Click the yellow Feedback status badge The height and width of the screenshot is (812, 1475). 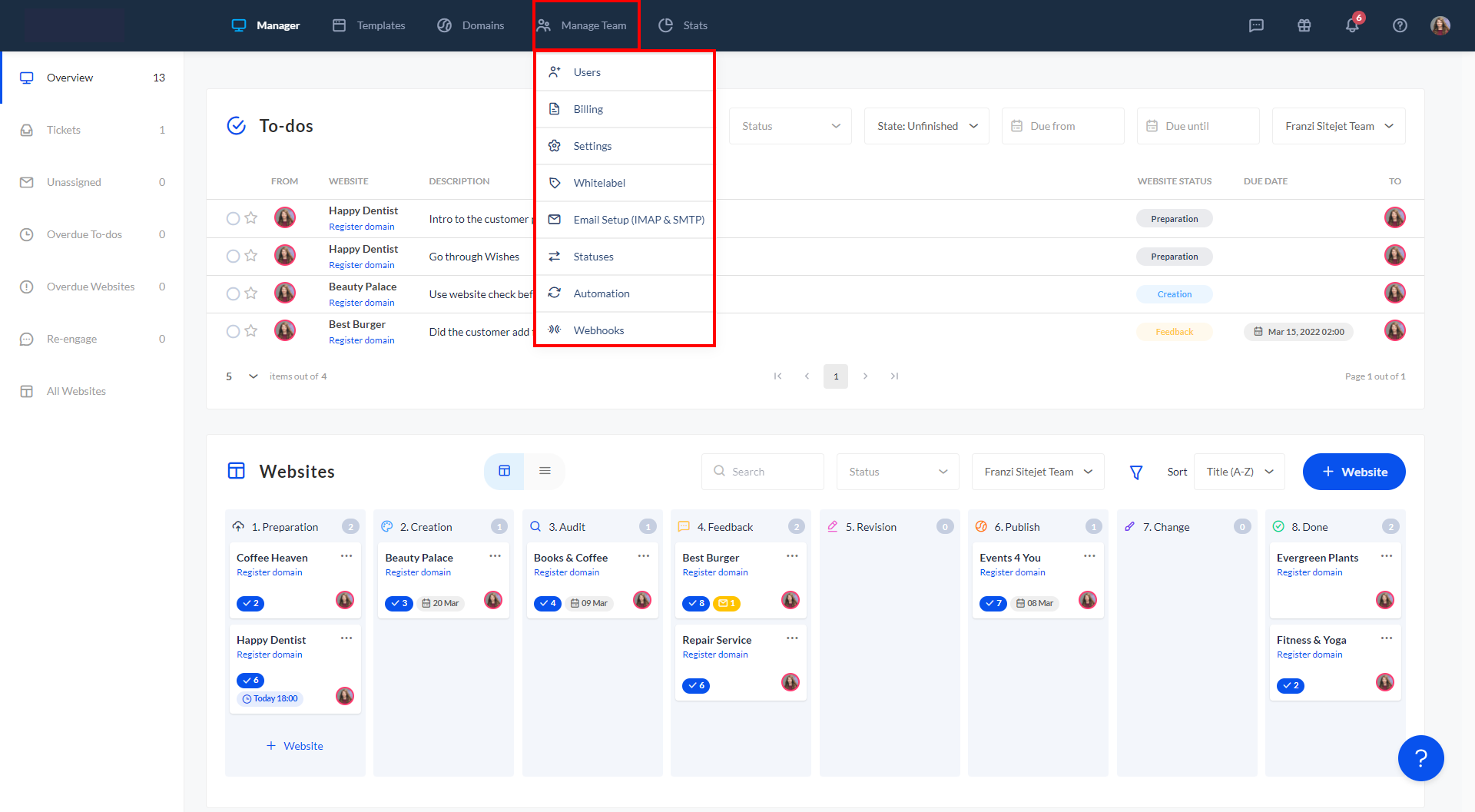[1174, 332]
